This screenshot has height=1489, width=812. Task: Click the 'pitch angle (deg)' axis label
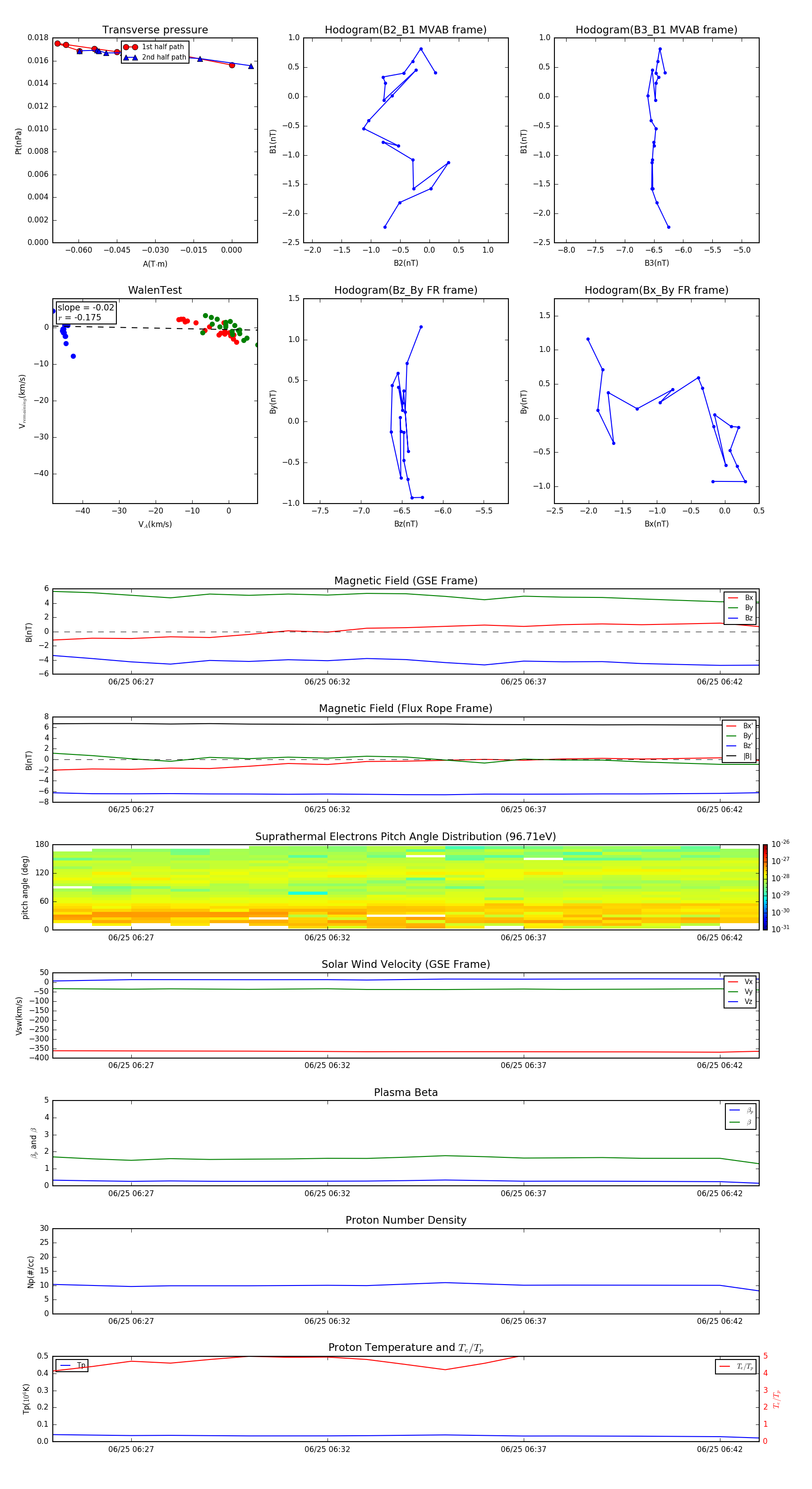click(x=25, y=887)
